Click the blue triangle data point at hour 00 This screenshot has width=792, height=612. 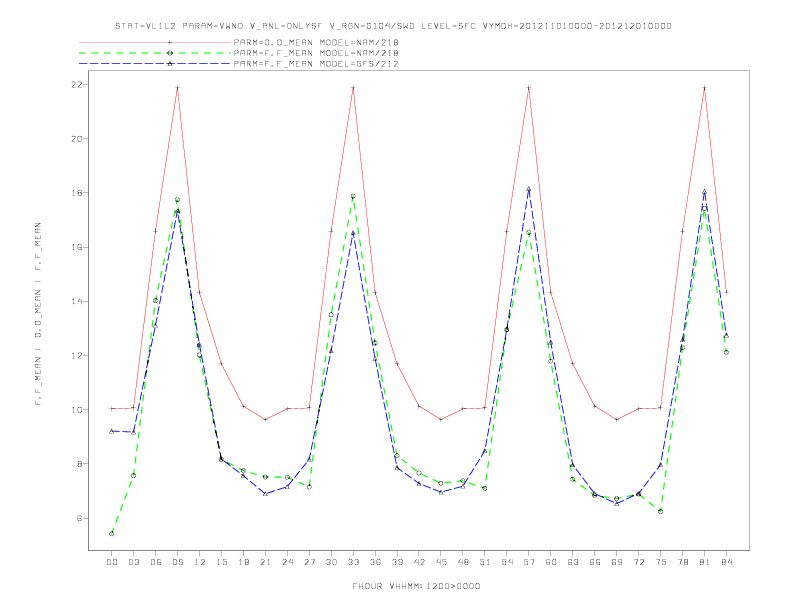pos(112,431)
